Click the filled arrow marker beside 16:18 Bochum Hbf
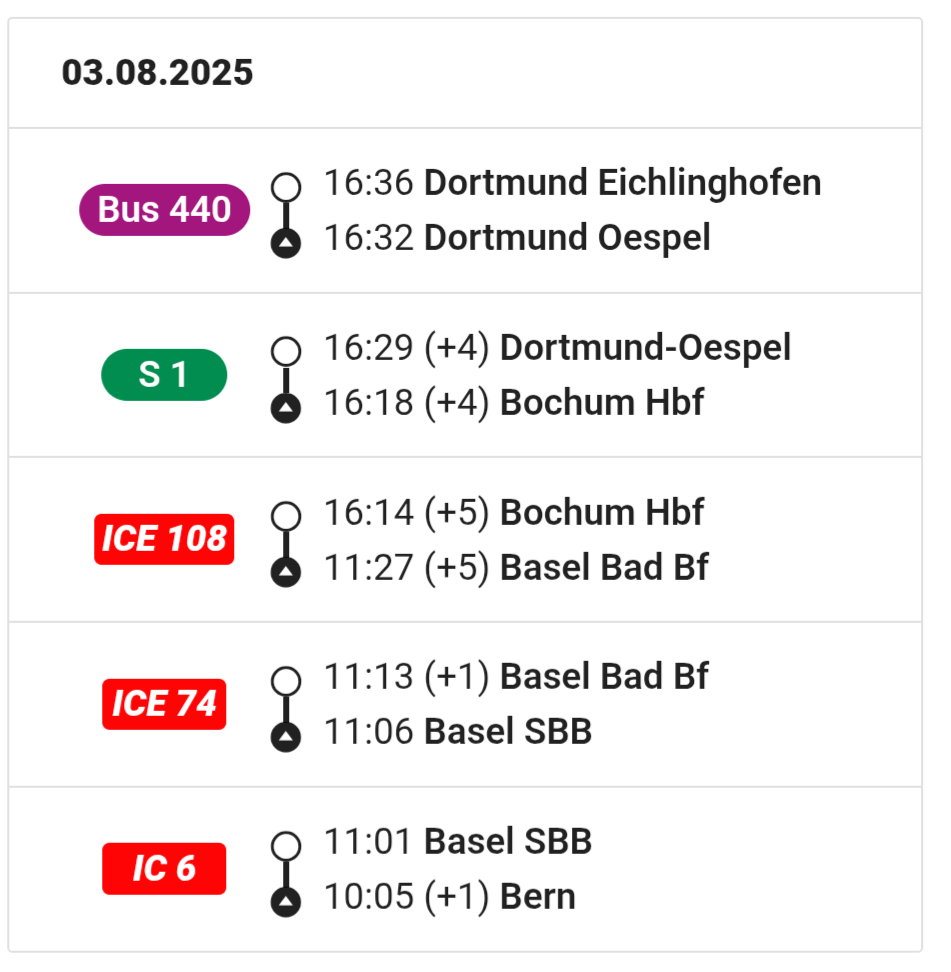 tap(286, 407)
